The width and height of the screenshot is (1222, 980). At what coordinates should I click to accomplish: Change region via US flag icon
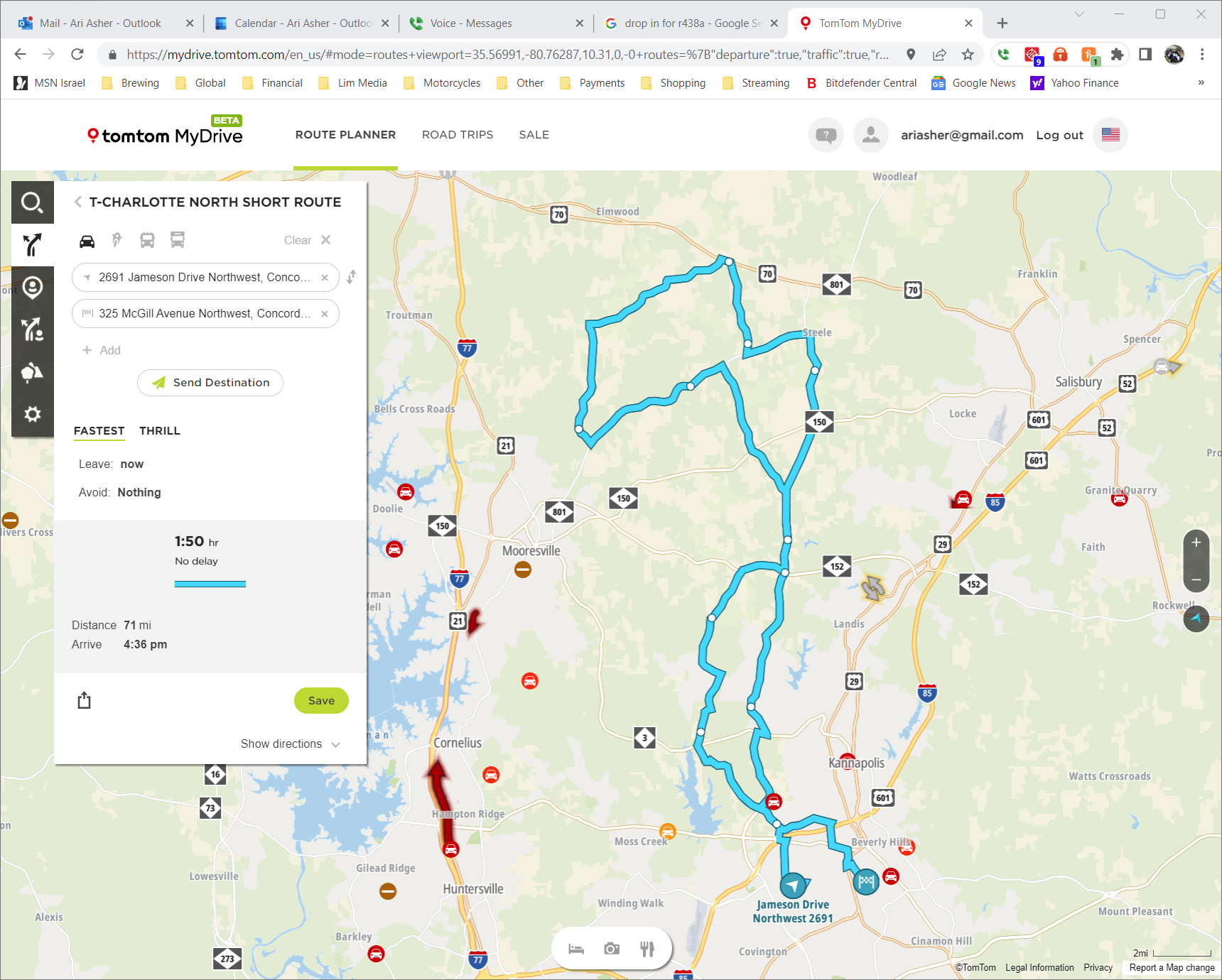[1110, 135]
